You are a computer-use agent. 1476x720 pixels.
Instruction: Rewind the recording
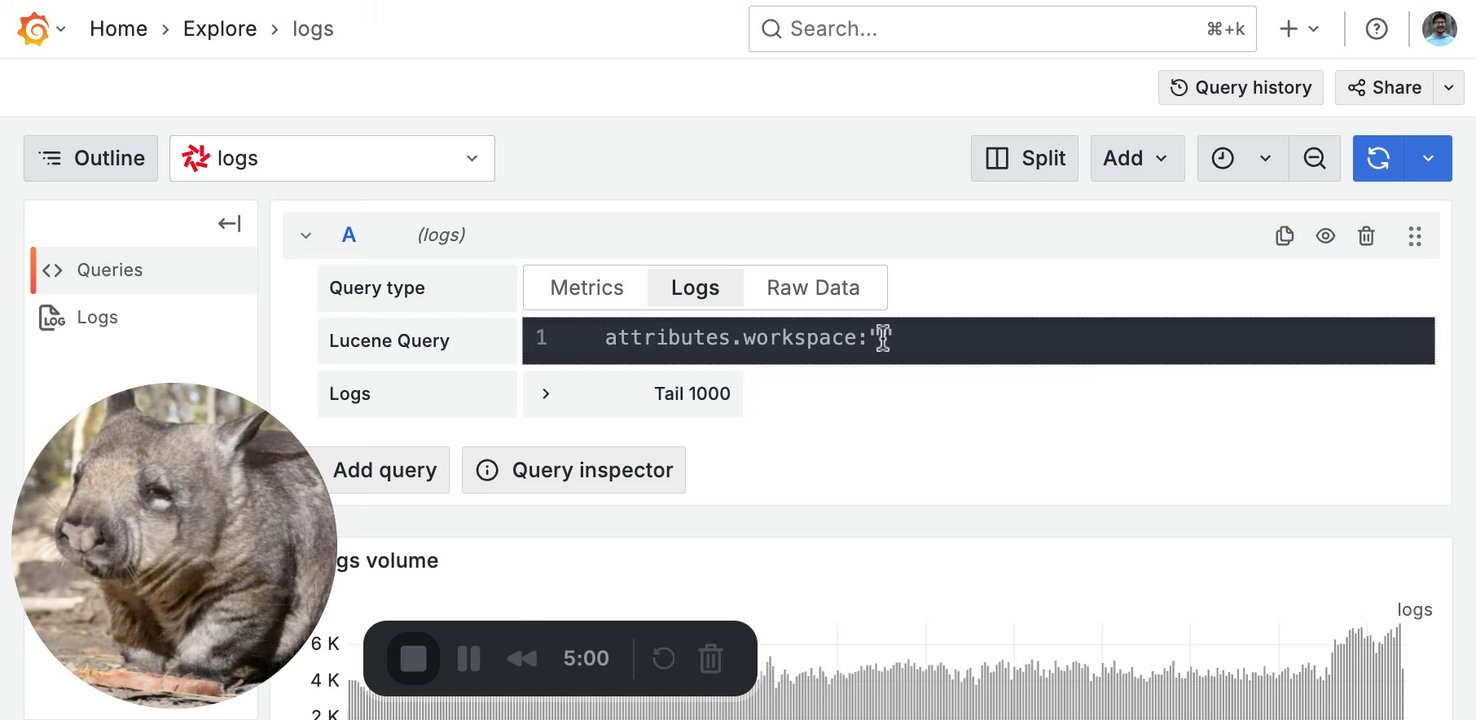(x=521, y=658)
